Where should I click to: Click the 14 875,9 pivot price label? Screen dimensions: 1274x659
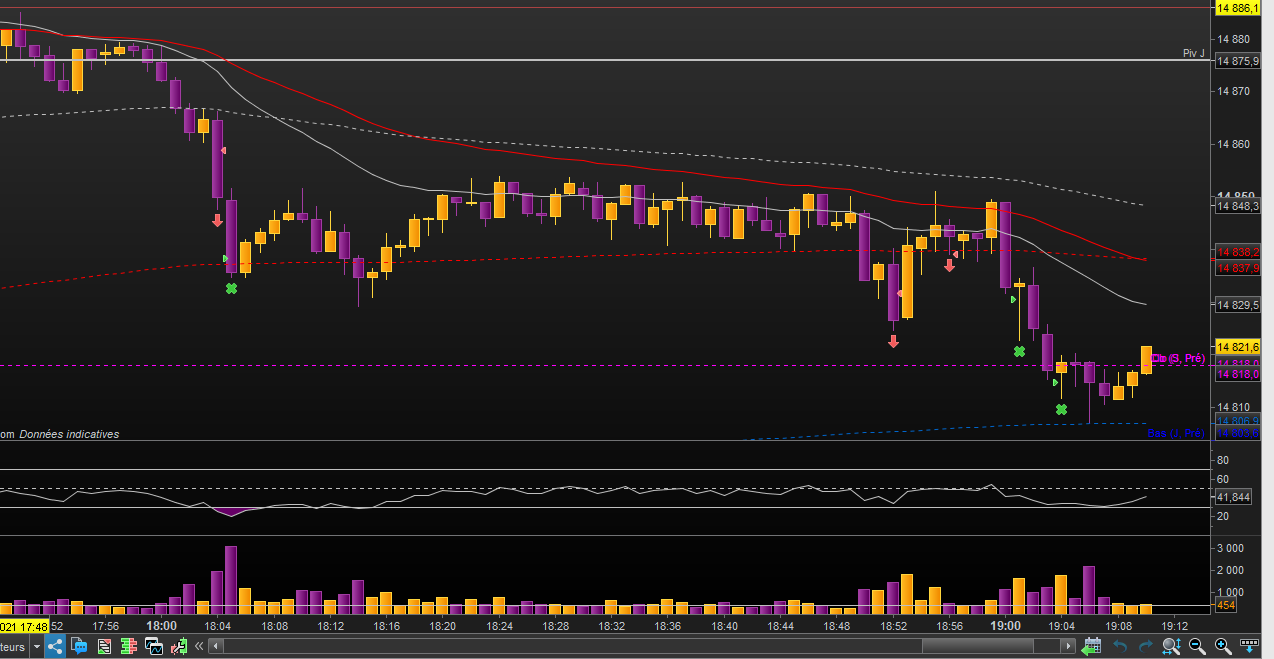[1238, 61]
